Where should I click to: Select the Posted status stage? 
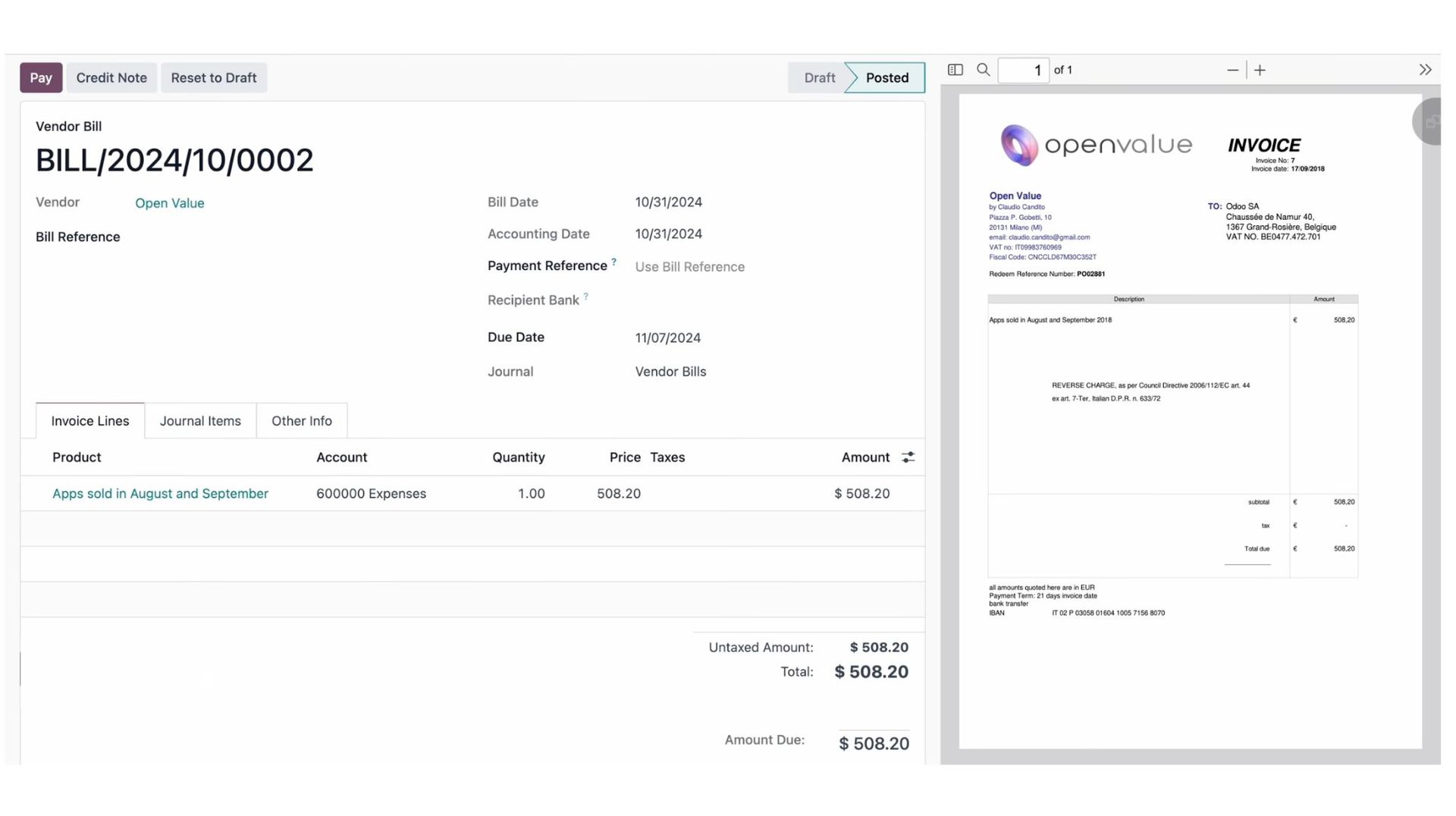coord(886,77)
